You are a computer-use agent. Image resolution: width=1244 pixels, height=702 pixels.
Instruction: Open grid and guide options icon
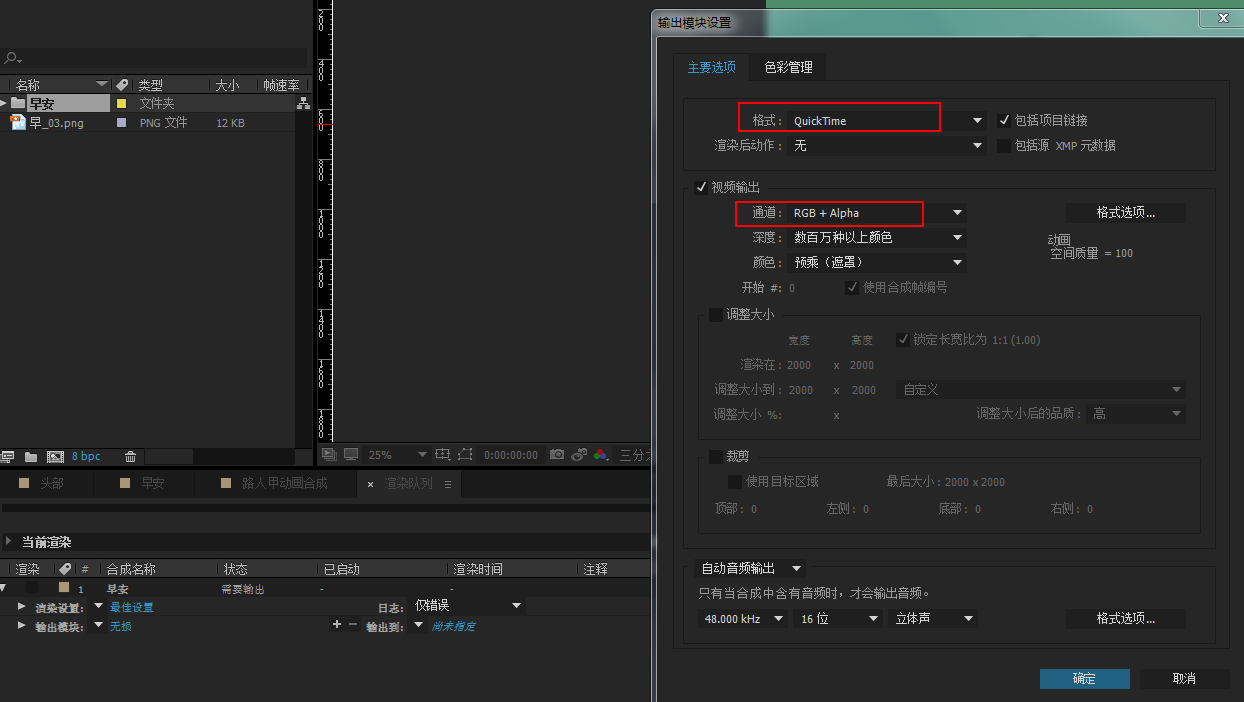tap(444, 454)
